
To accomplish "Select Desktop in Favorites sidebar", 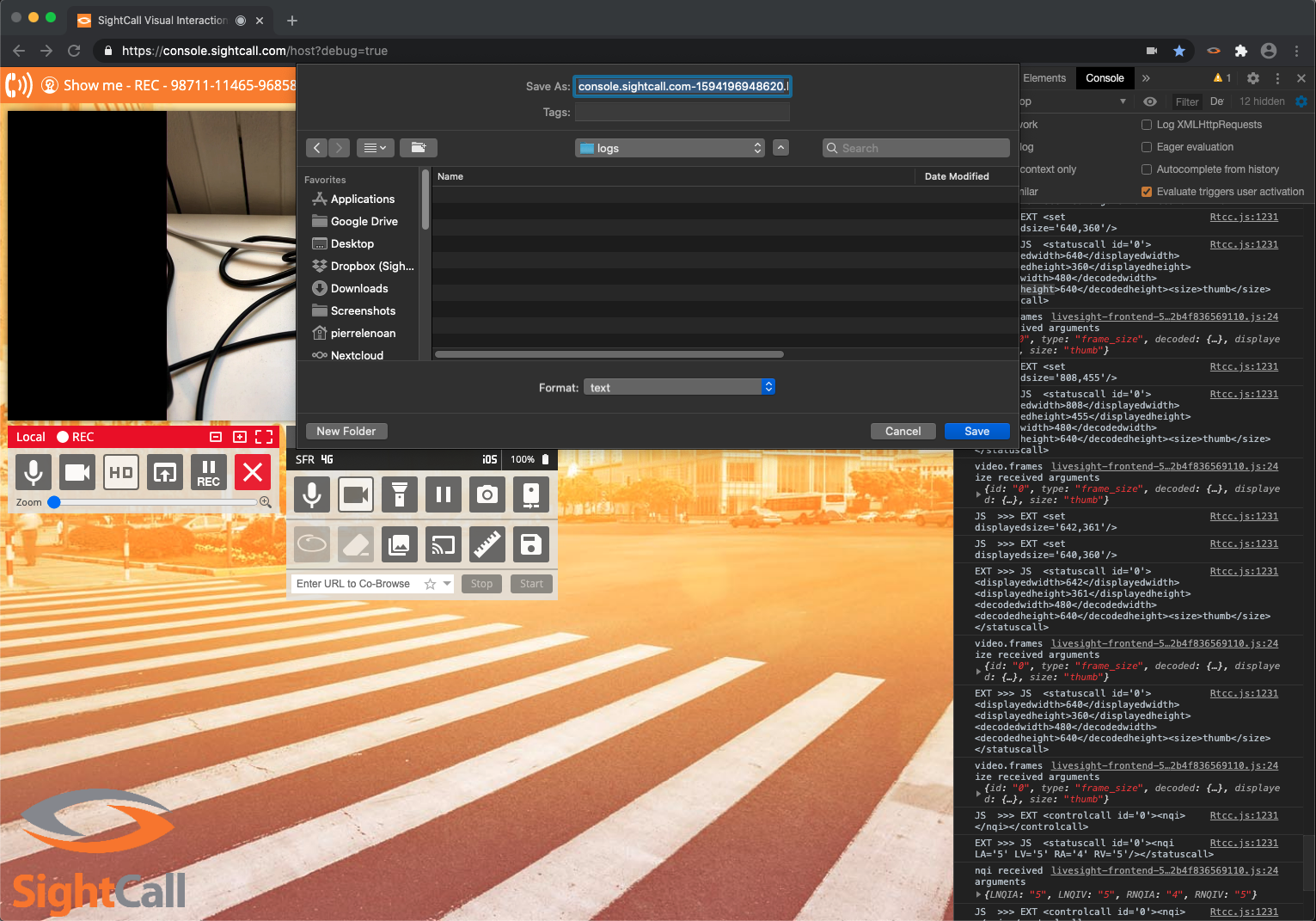I will pos(352,243).
